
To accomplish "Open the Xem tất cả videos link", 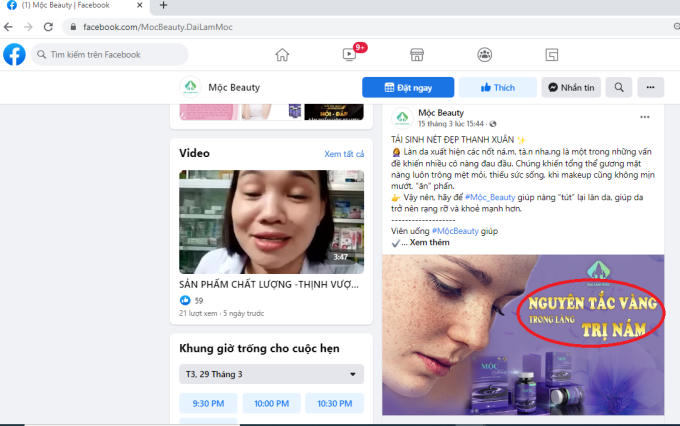I will click(x=344, y=154).
